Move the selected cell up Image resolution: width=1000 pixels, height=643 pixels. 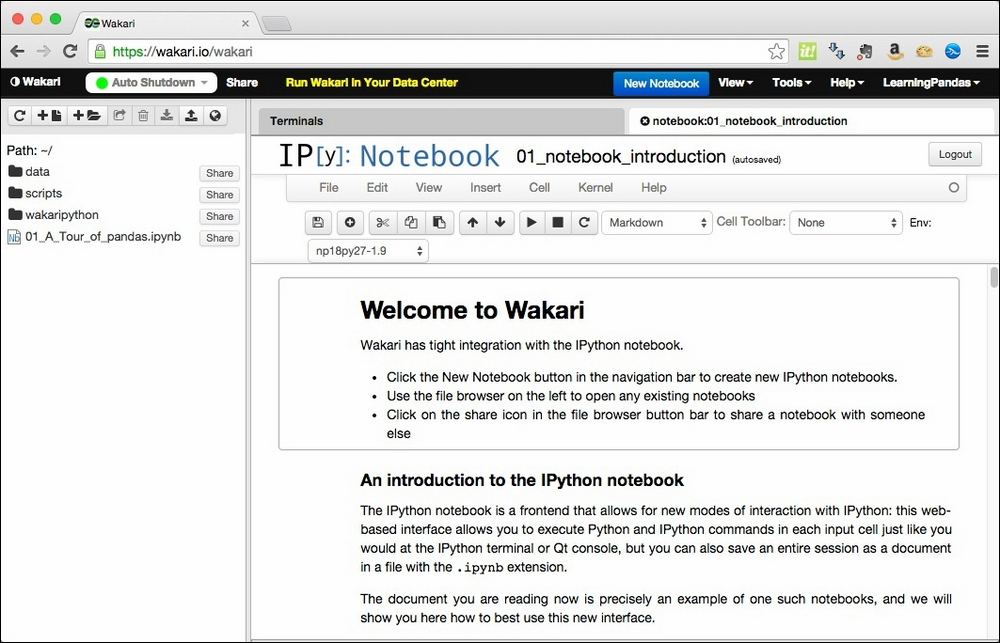[473, 223]
